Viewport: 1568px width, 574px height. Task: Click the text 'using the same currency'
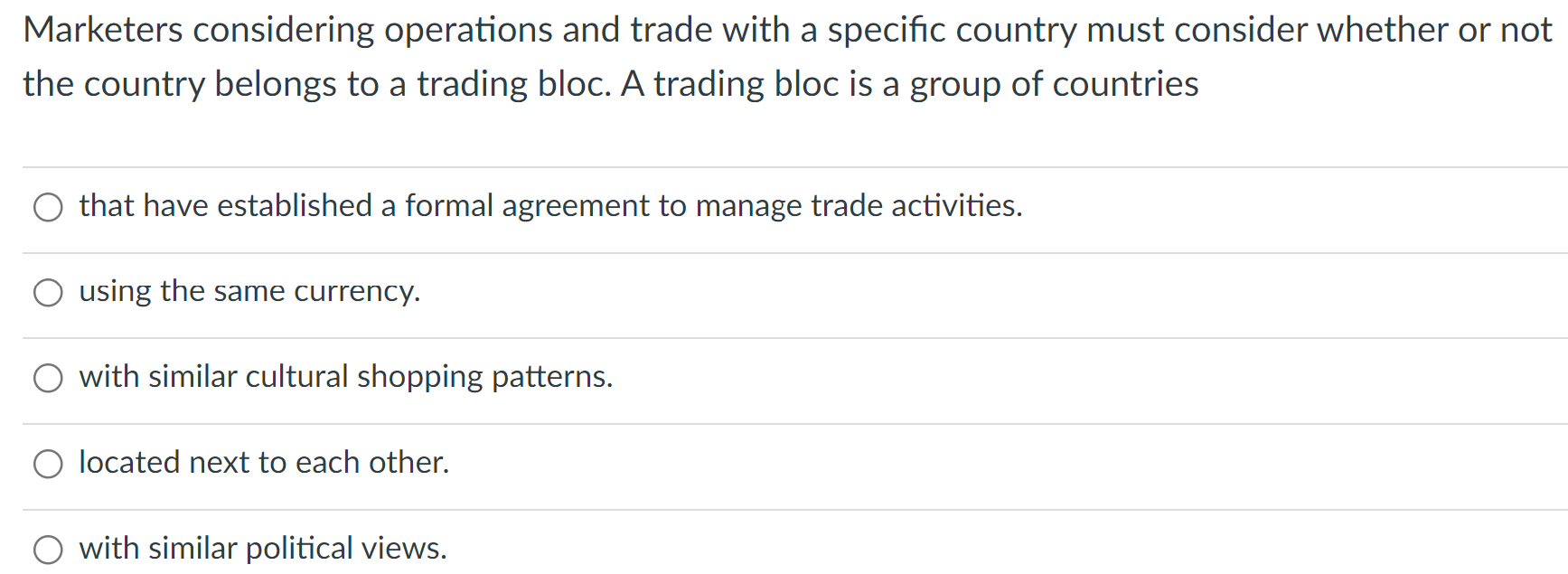coord(249,292)
